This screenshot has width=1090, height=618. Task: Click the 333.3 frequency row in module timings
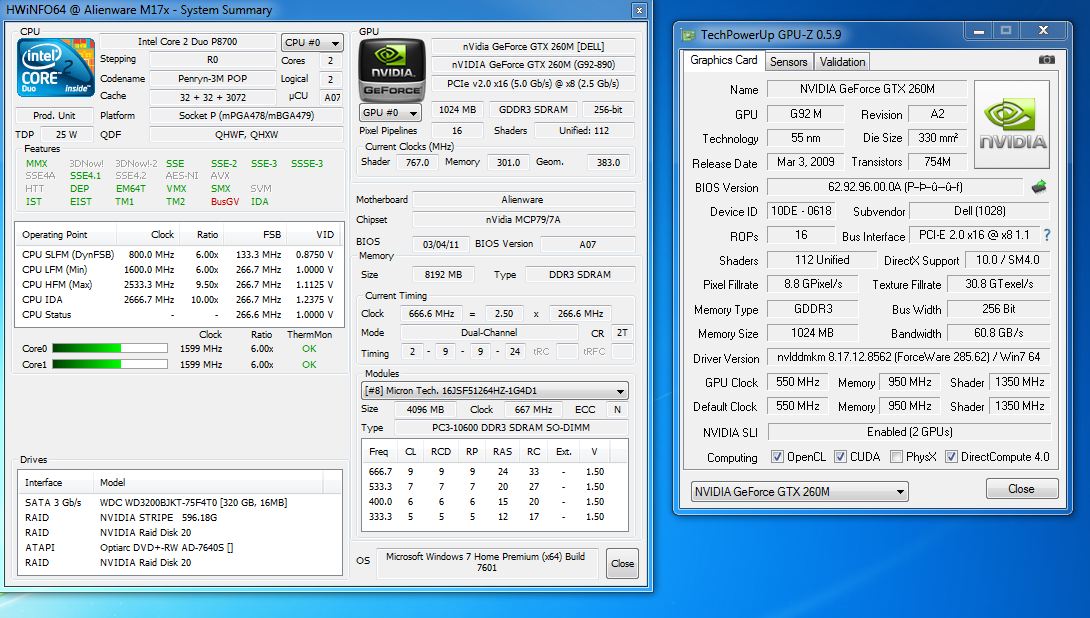click(x=494, y=517)
